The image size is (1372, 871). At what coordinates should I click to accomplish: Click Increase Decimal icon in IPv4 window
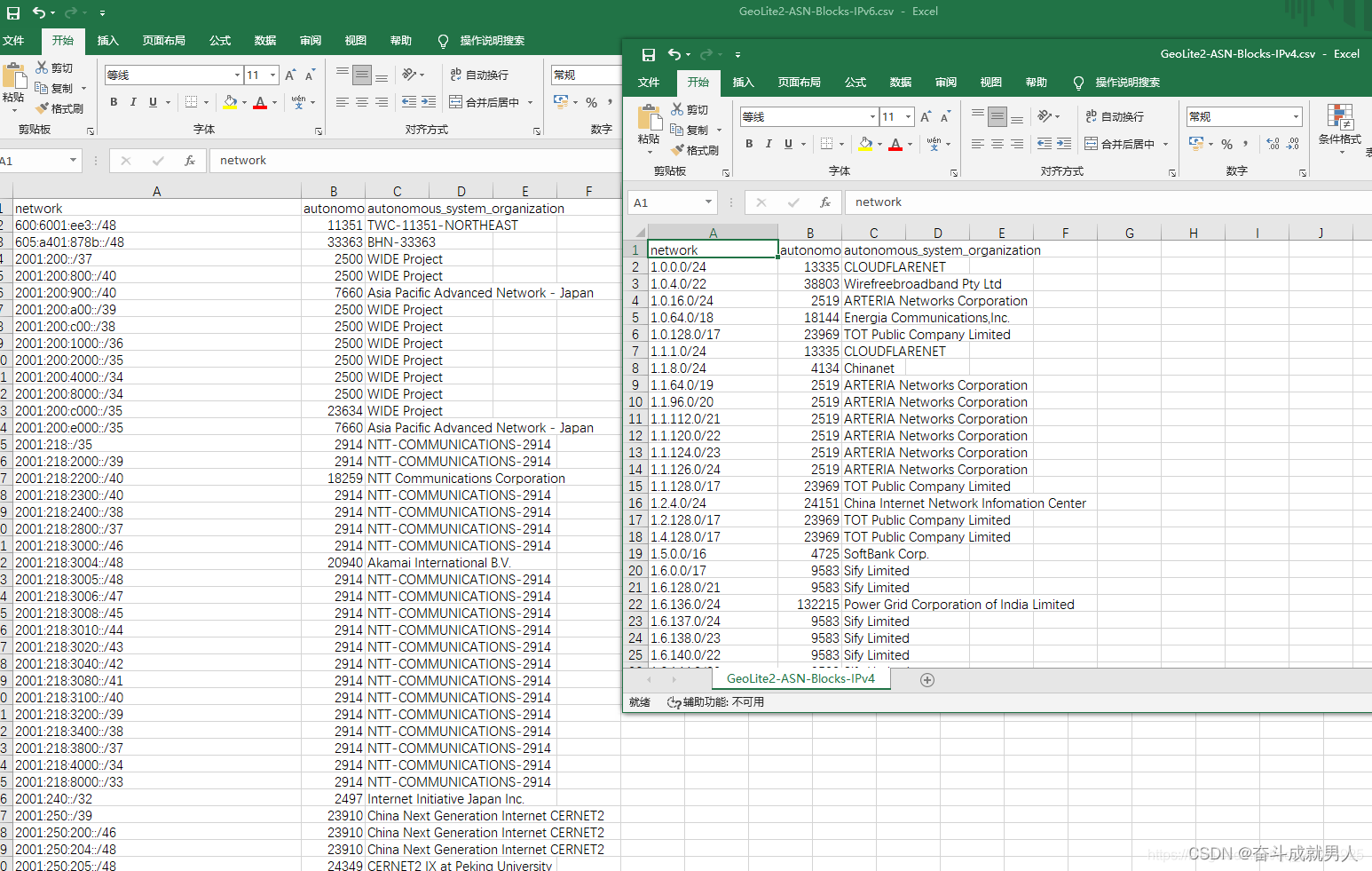[1273, 144]
